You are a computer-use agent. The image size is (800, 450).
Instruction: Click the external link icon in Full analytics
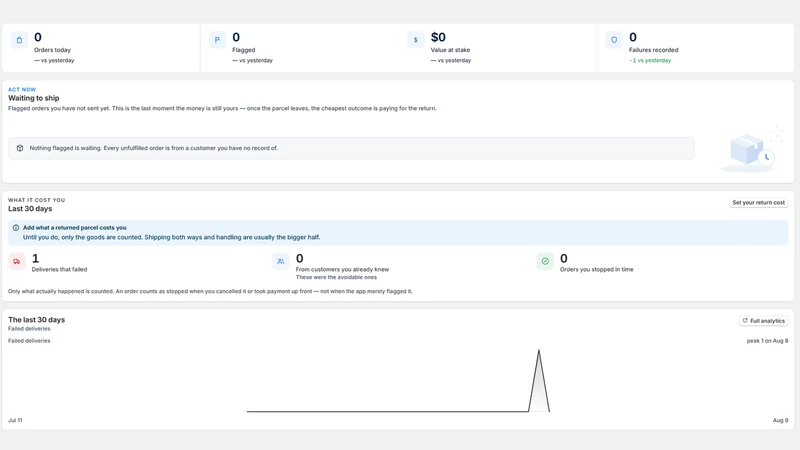[745, 320]
